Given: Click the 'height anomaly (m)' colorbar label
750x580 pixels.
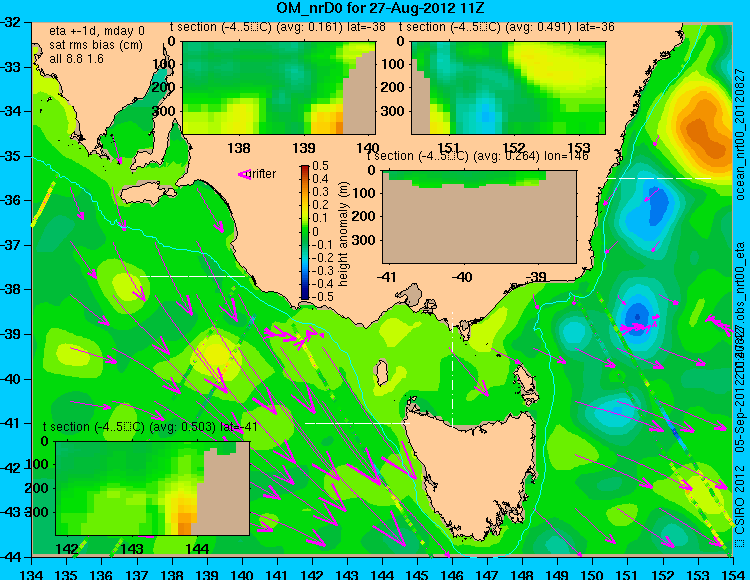Looking at the screenshot, I should [x=343, y=234].
